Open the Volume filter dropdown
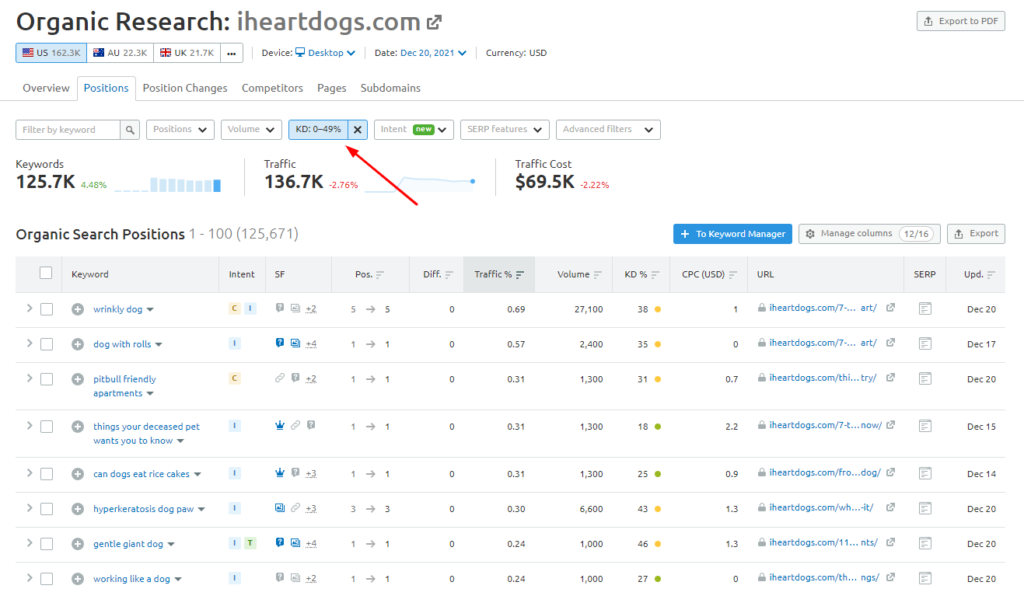The width and height of the screenshot is (1024, 596). tap(251, 130)
